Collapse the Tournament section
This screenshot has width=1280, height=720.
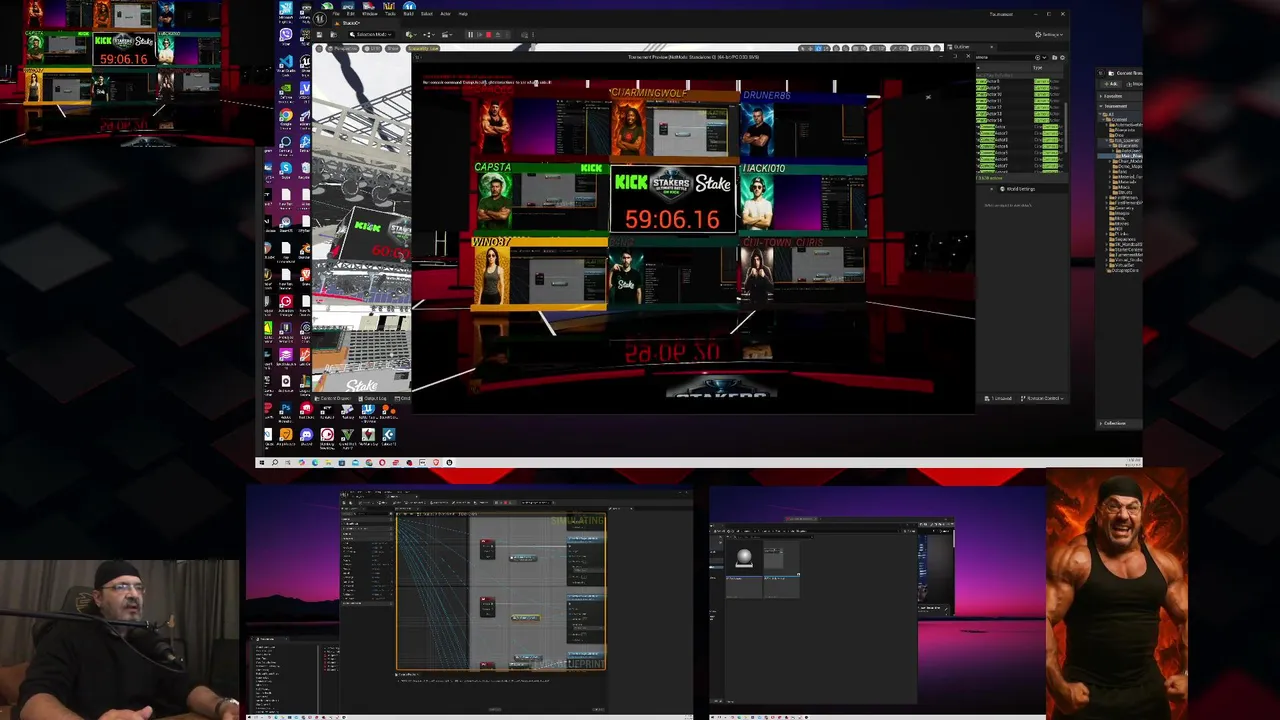pos(1114,106)
